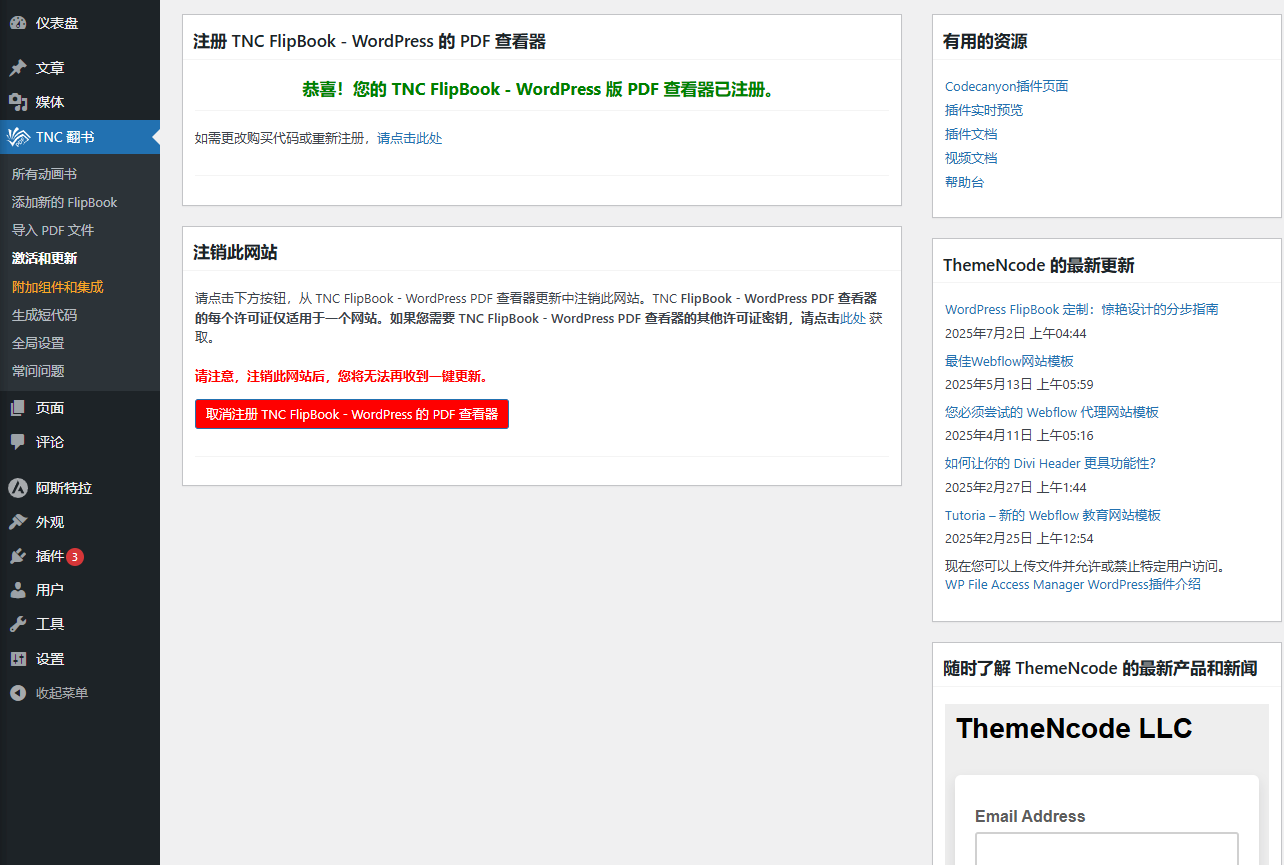The width and height of the screenshot is (1284, 865).
Task: Click the 有用的资源 panel heading
Action: pyautogui.click(x=985, y=41)
